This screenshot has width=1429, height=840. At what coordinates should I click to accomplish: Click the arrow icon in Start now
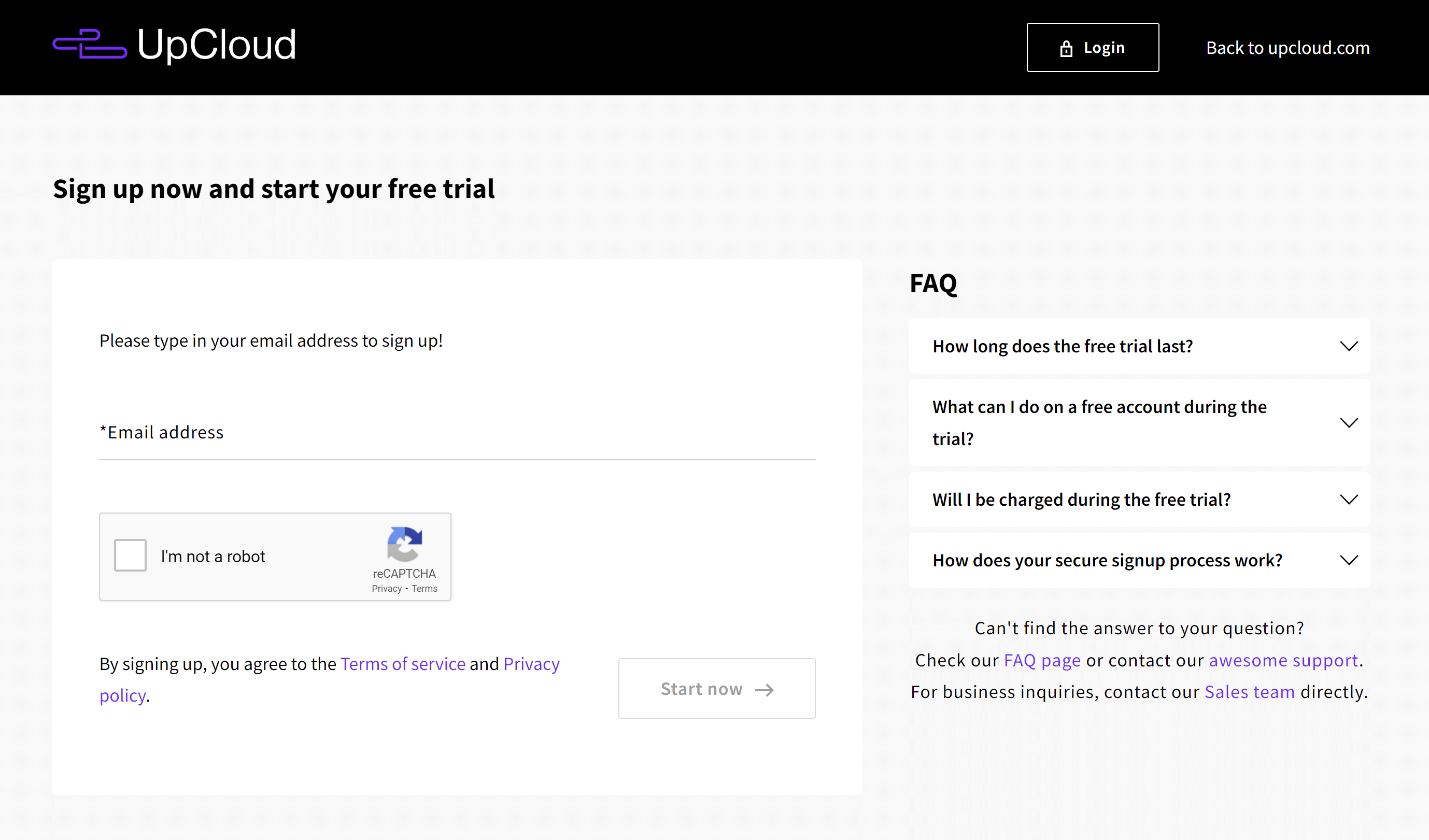pos(765,689)
